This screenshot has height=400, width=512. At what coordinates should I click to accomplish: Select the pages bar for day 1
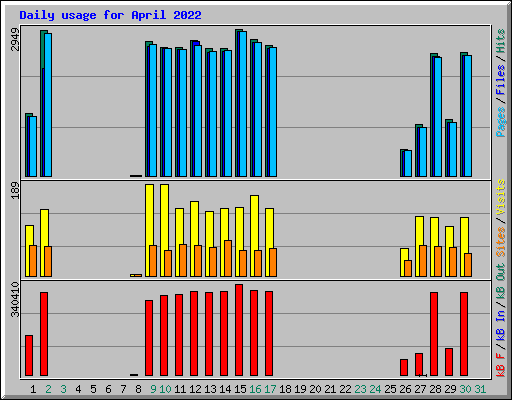pos(33,147)
